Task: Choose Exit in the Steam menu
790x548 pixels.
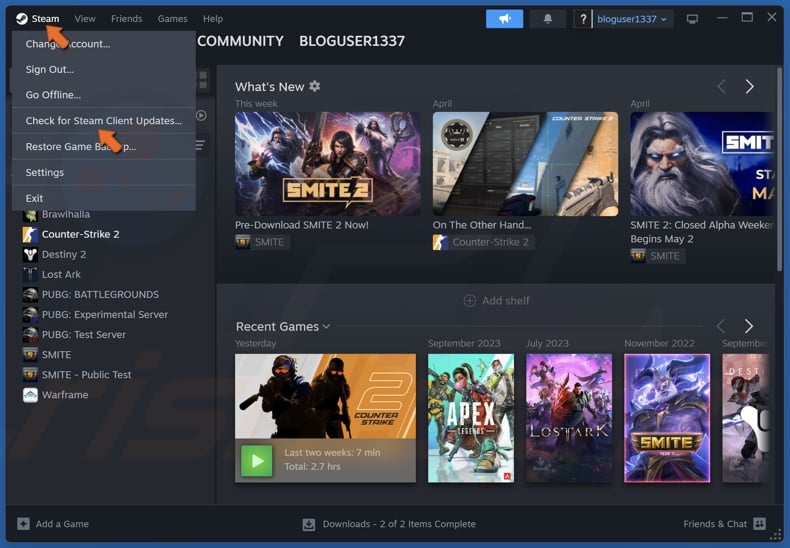Action: click(104, 198)
